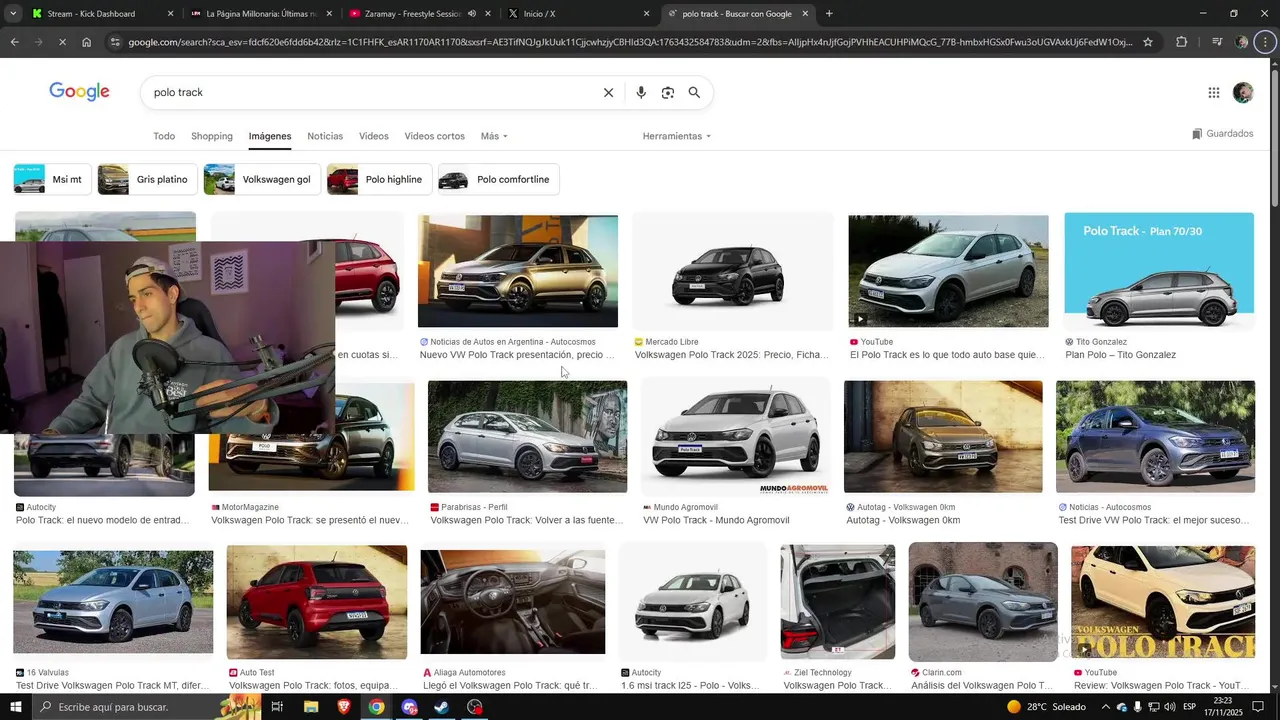Open the Autotag Volkswagen 0km image
The image size is (1280, 720).
coord(943,436)
